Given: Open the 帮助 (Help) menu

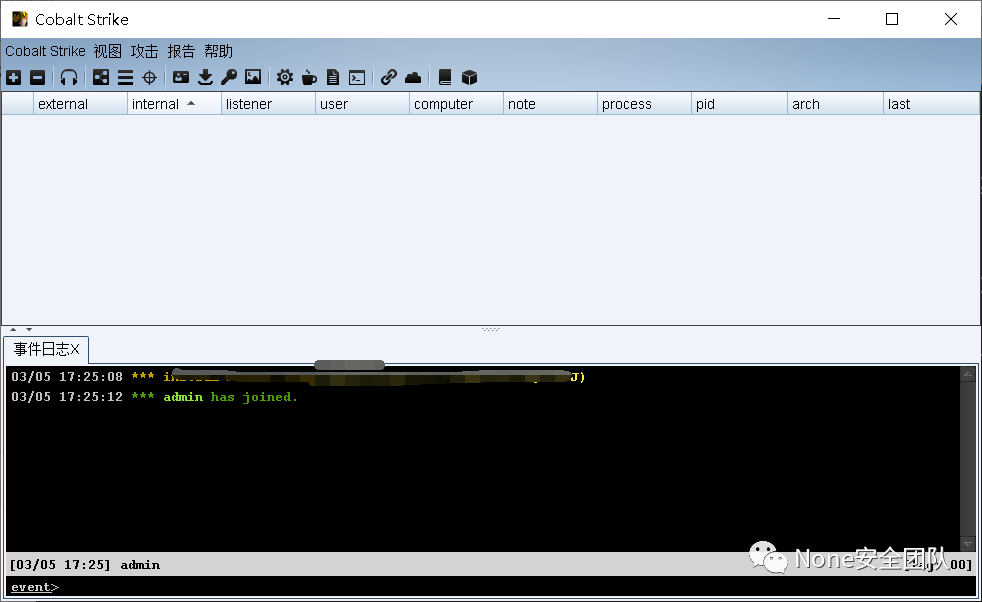Looking at the screenshot, I should pos(219,51).
